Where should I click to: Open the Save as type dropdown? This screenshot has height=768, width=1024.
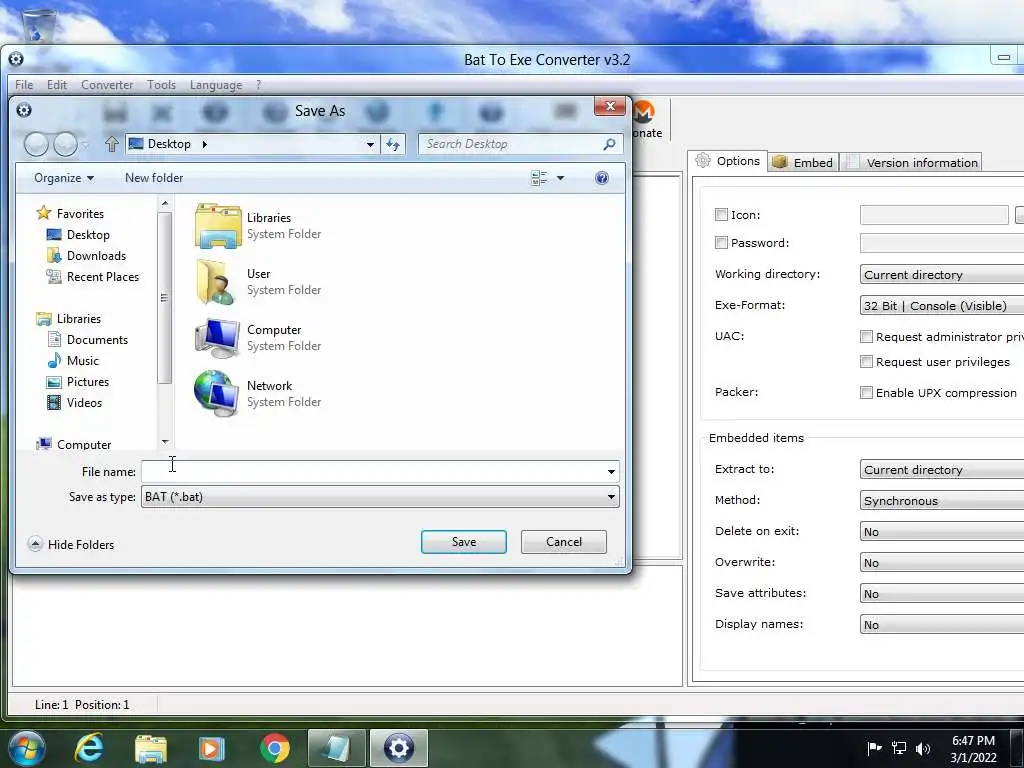(380, 497)
